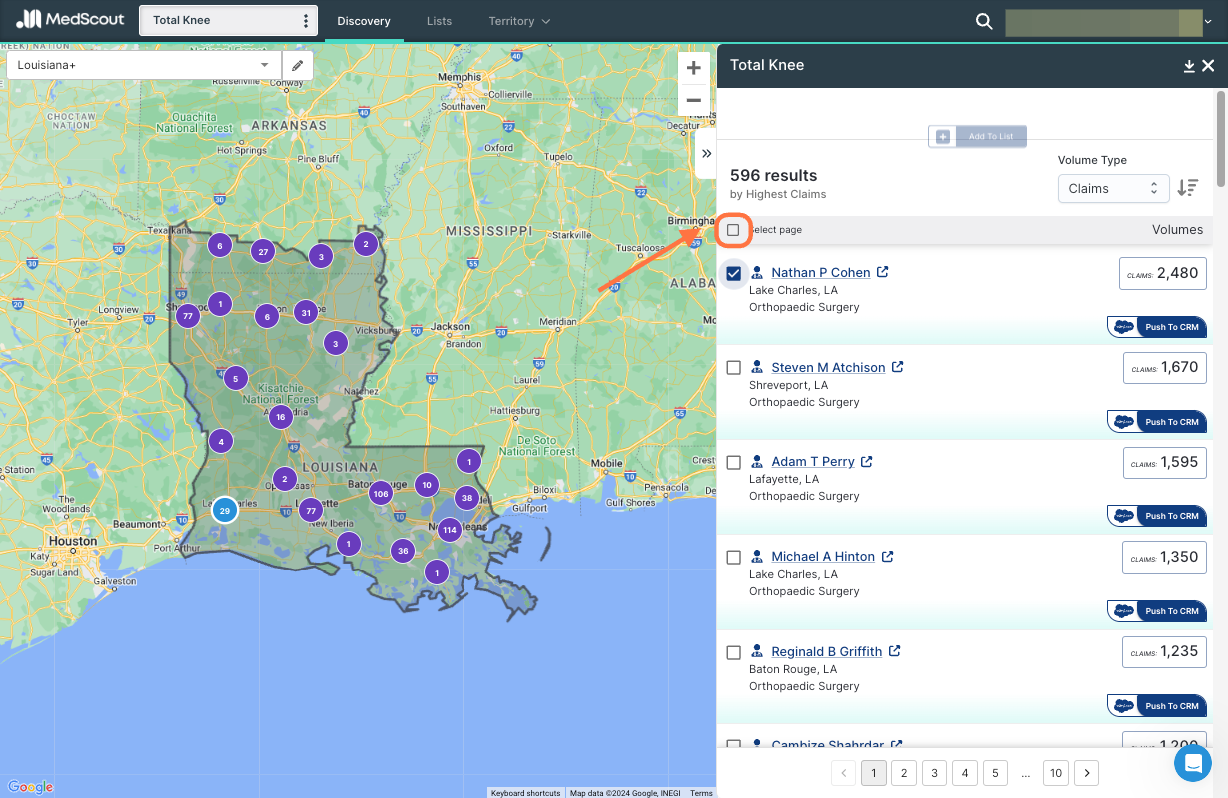The height and width of the screenshot is (798, 1228).
Task: Open the Total Knee options menu
Action: point(306,21)
